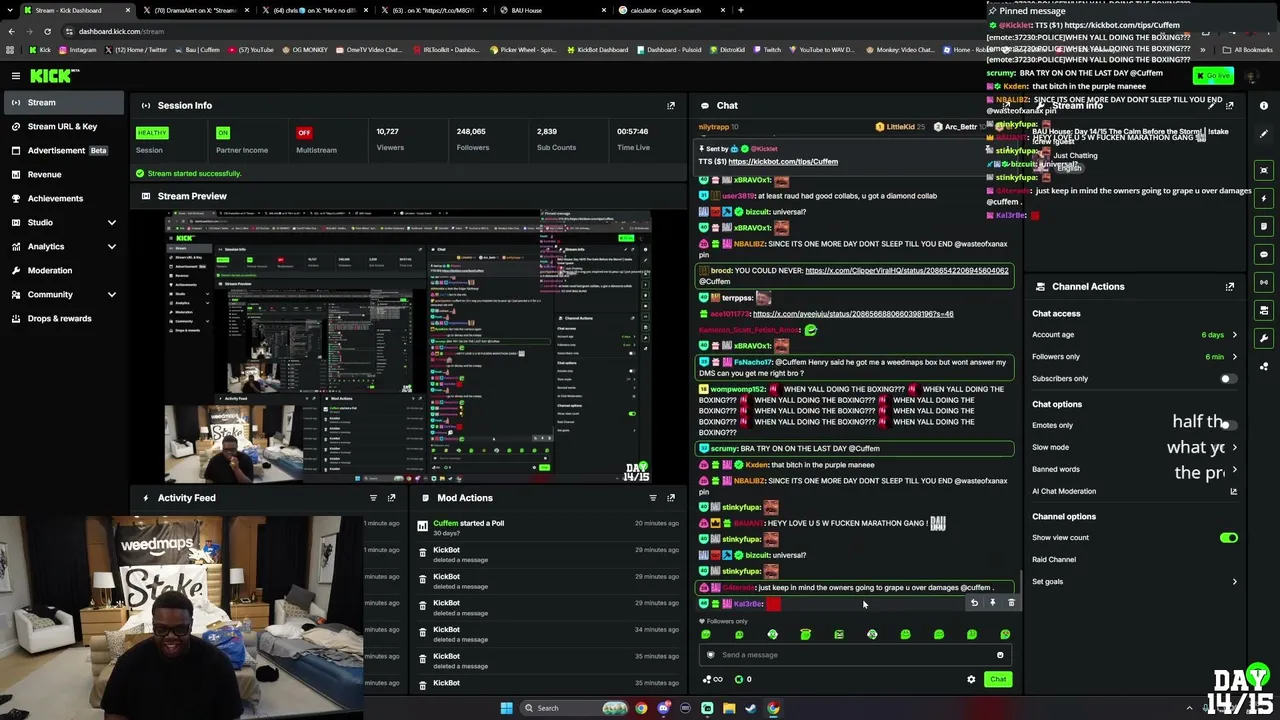
Task: Pop out the Session Info panel
Action: pos(671,105)
